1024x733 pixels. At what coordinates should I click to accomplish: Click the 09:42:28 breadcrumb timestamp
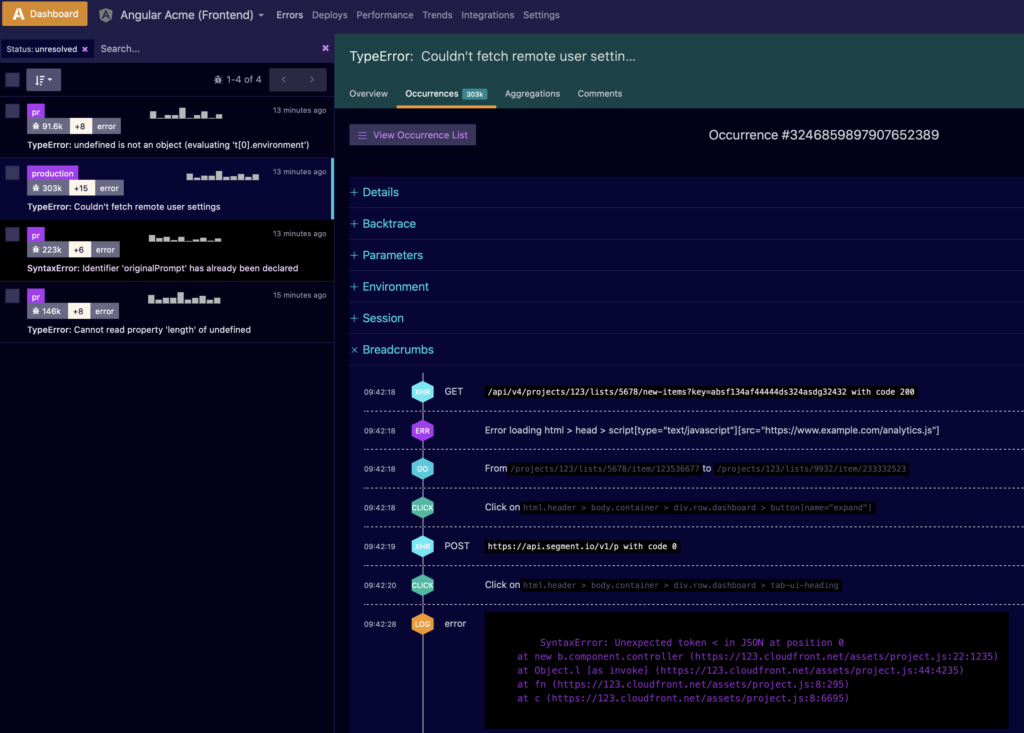pos(380,625)
